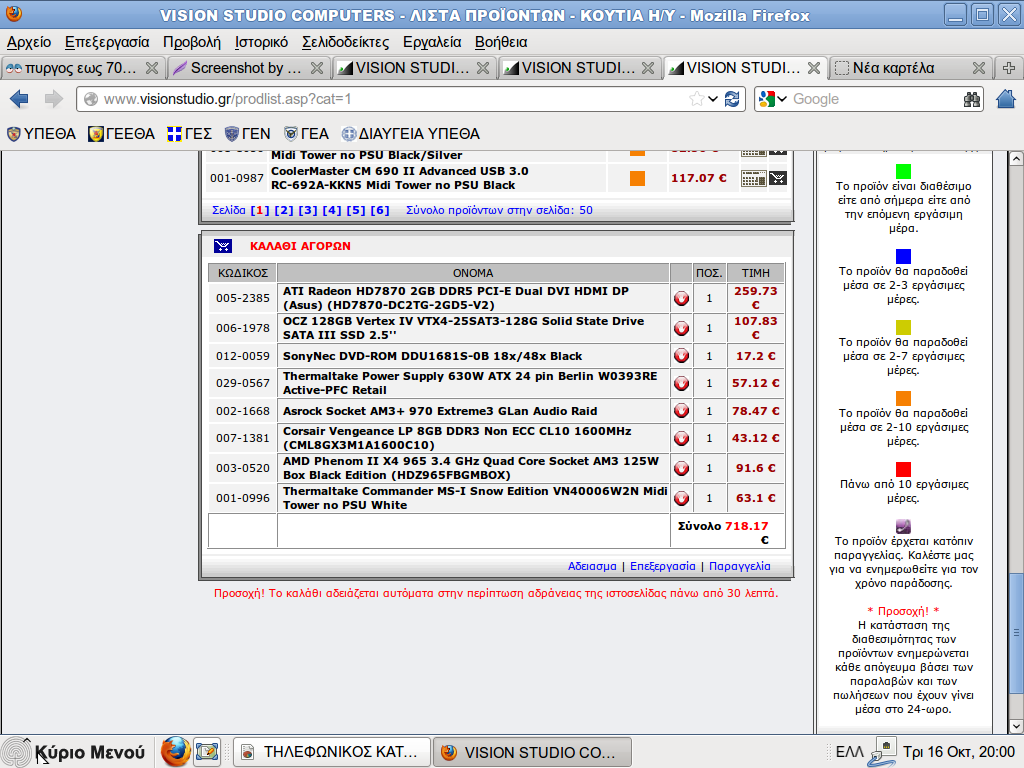Switch to the Νέα καρτέλα tab

pos(910,68)
